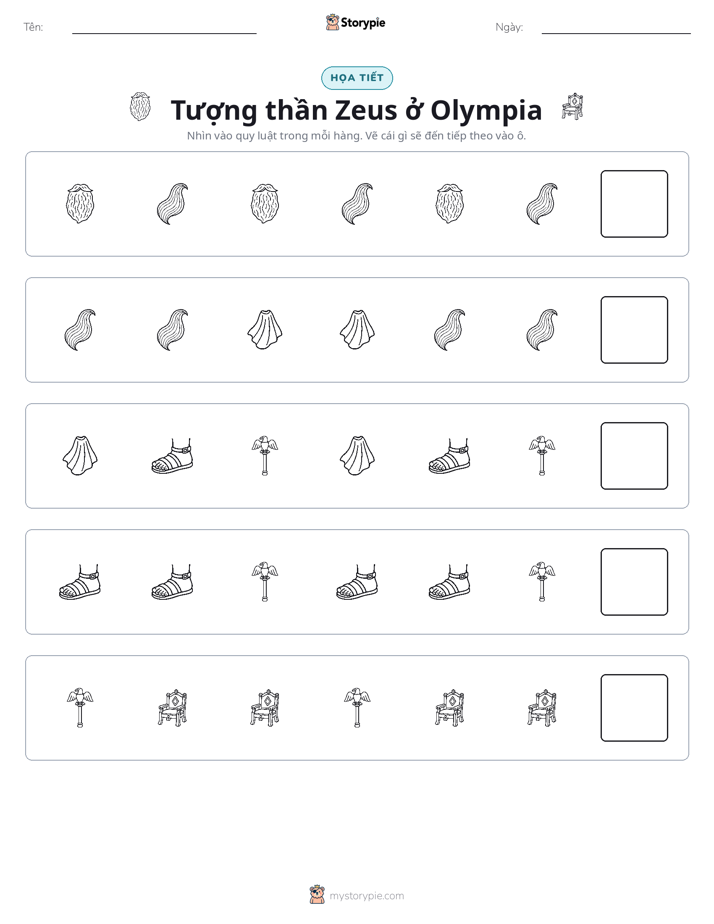
Task: Select the answer box in row five
Action: [634, 708]
